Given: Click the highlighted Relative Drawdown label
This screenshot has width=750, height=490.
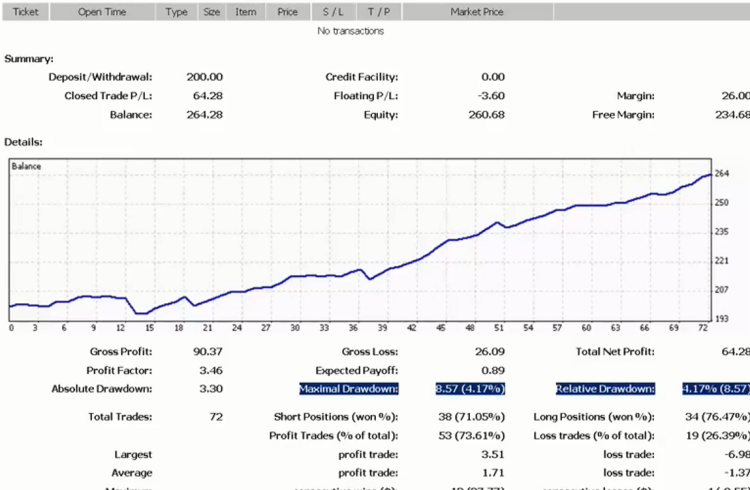Looking at the screenshot, I should coord(605,389).
